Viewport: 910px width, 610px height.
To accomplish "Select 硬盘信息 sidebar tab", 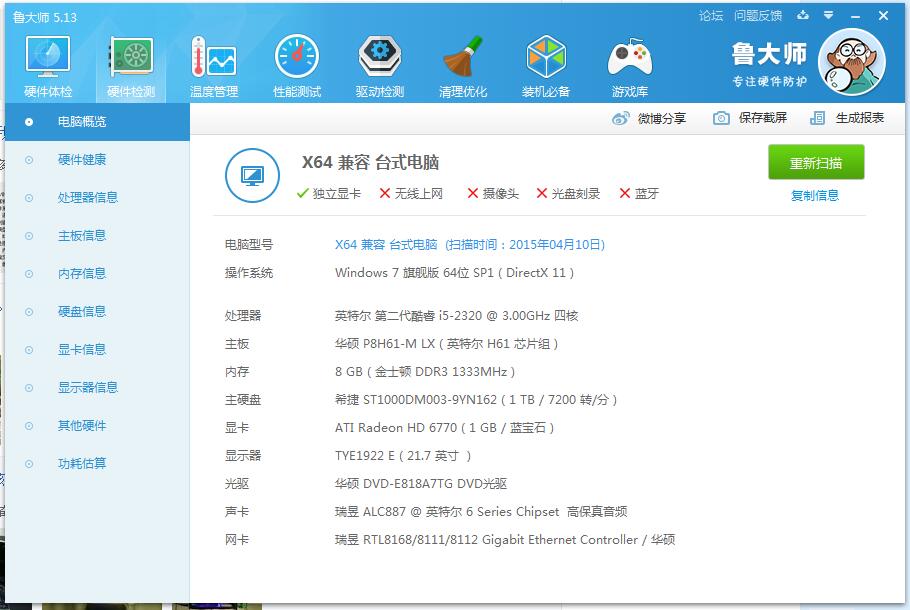I will coord(97,312).
